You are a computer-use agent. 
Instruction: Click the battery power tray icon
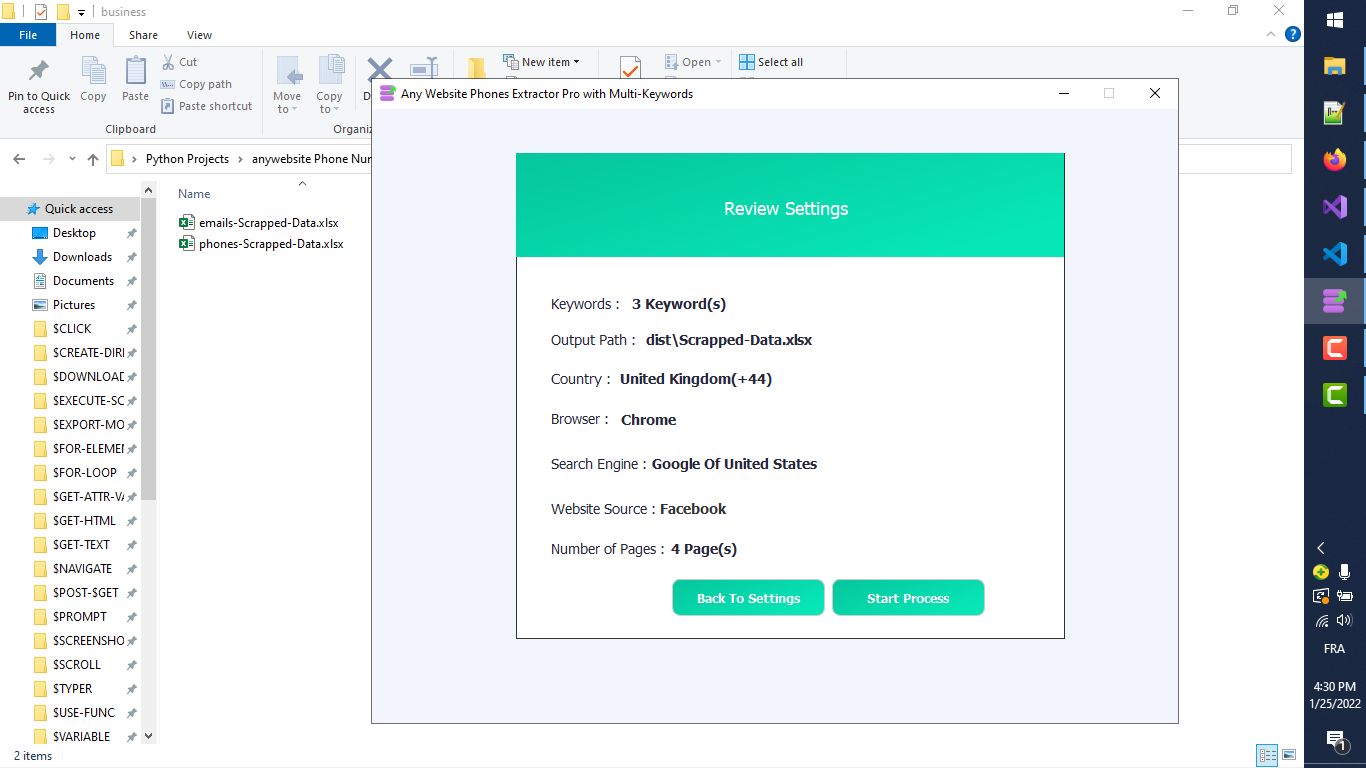click(1345, 596)
